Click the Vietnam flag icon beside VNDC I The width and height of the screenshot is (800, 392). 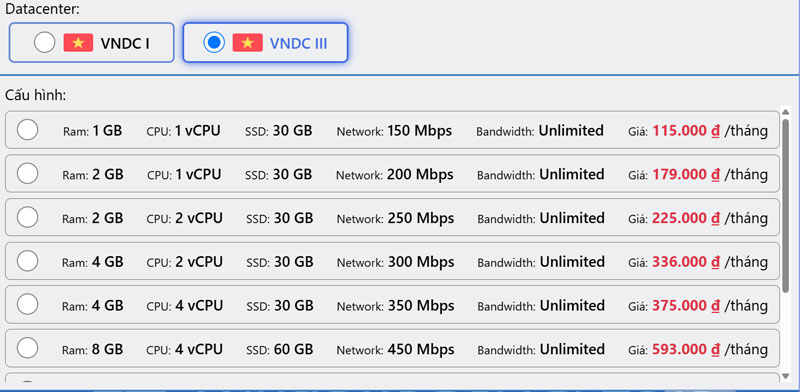coord(78,42)
